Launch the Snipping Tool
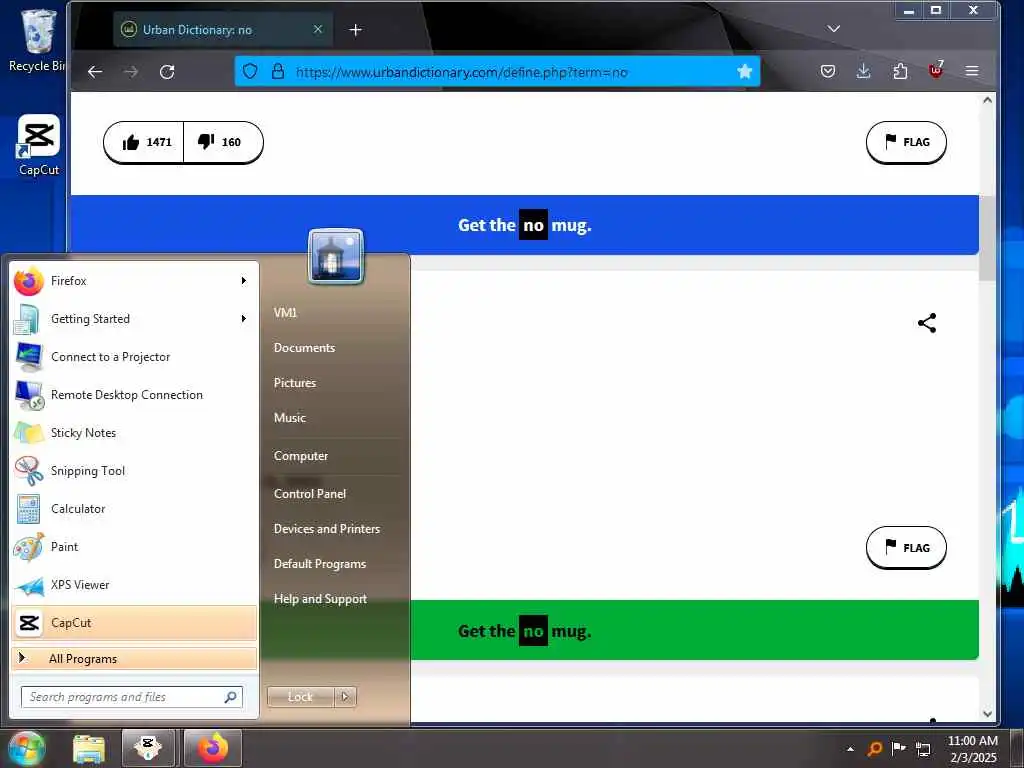 (135, 470)
